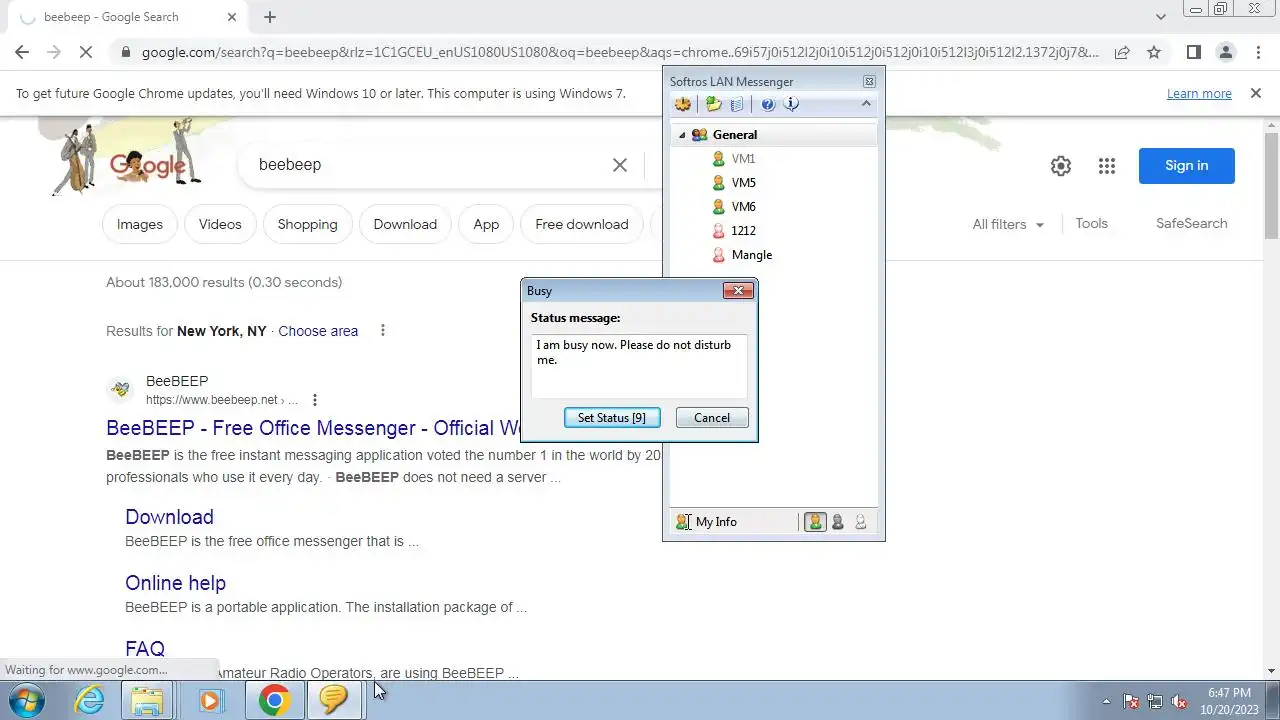
Task: Set status to Available with the green user icon
Action: (815, 522)
